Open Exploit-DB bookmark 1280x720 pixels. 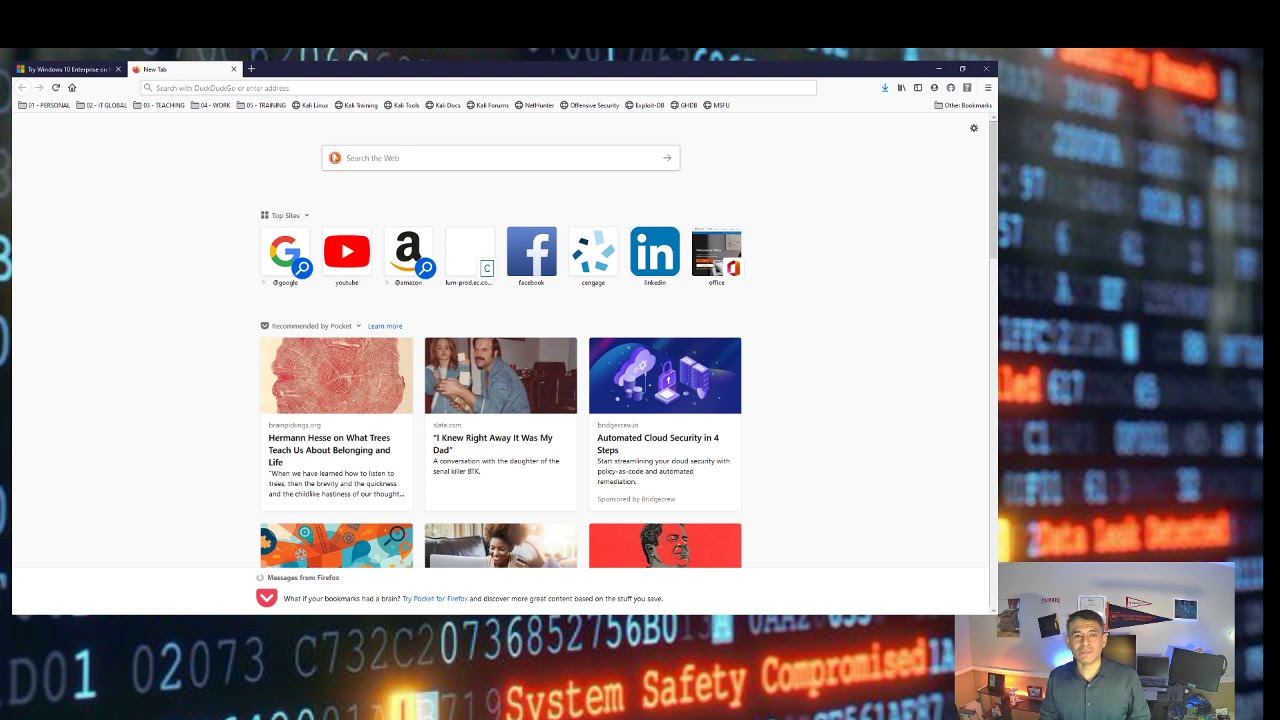(x=645, y=105)
